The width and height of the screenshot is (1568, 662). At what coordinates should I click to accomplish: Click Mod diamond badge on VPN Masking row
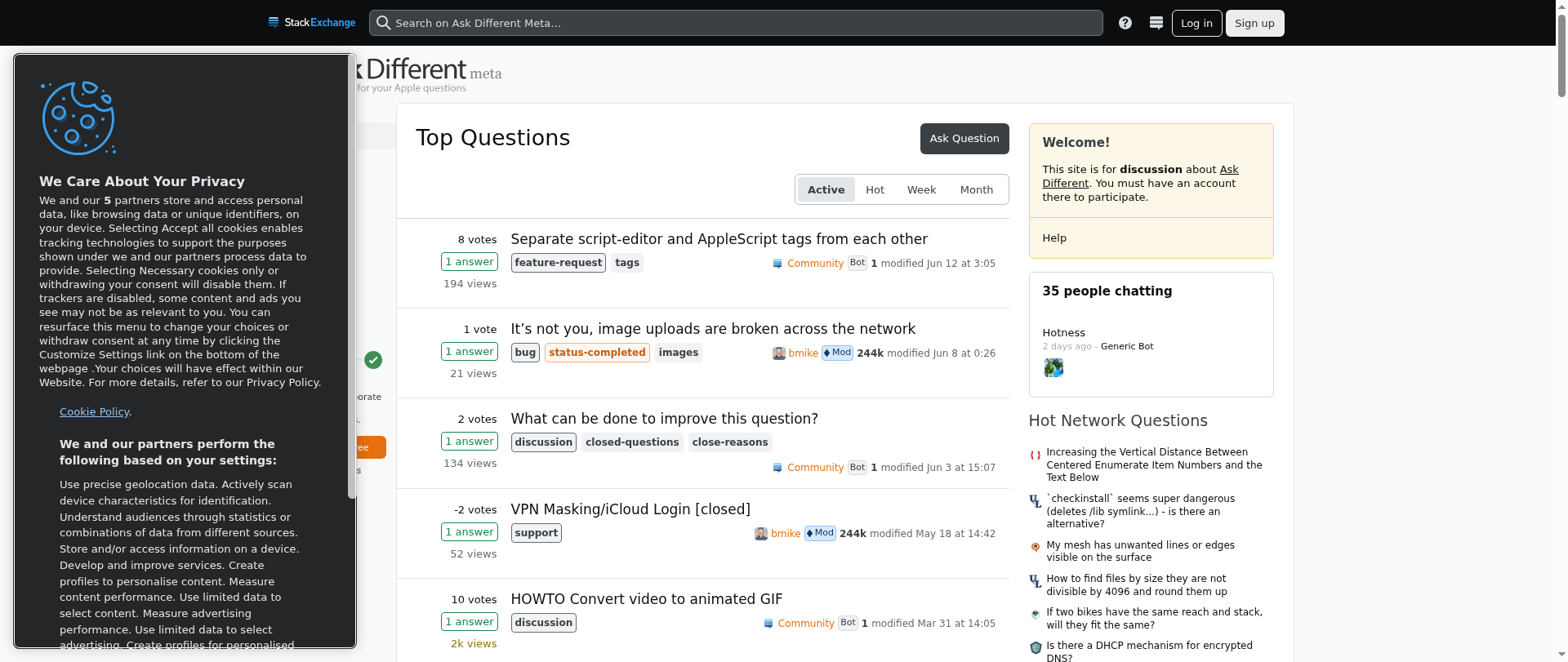click(820, 533)
